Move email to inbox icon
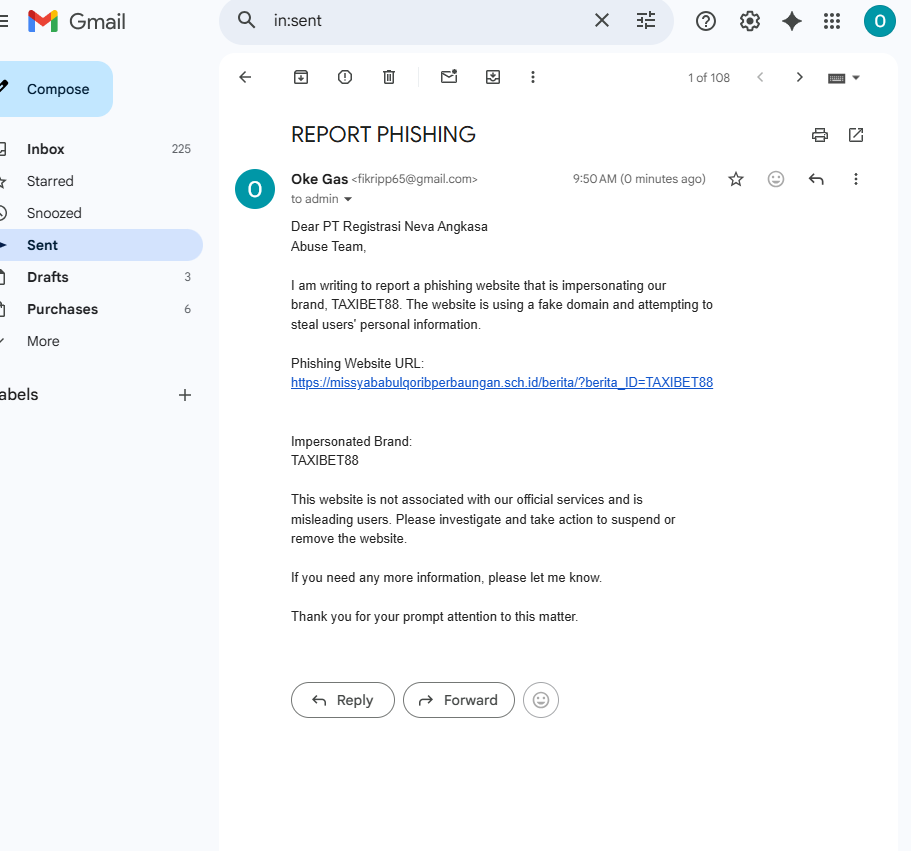Image resolution: width=911 pixels, height=851 pixels. coord(493,77)
